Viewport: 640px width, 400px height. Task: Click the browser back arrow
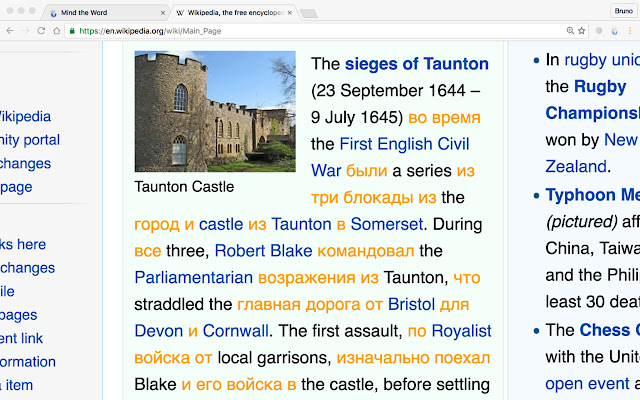pos(10,31)
